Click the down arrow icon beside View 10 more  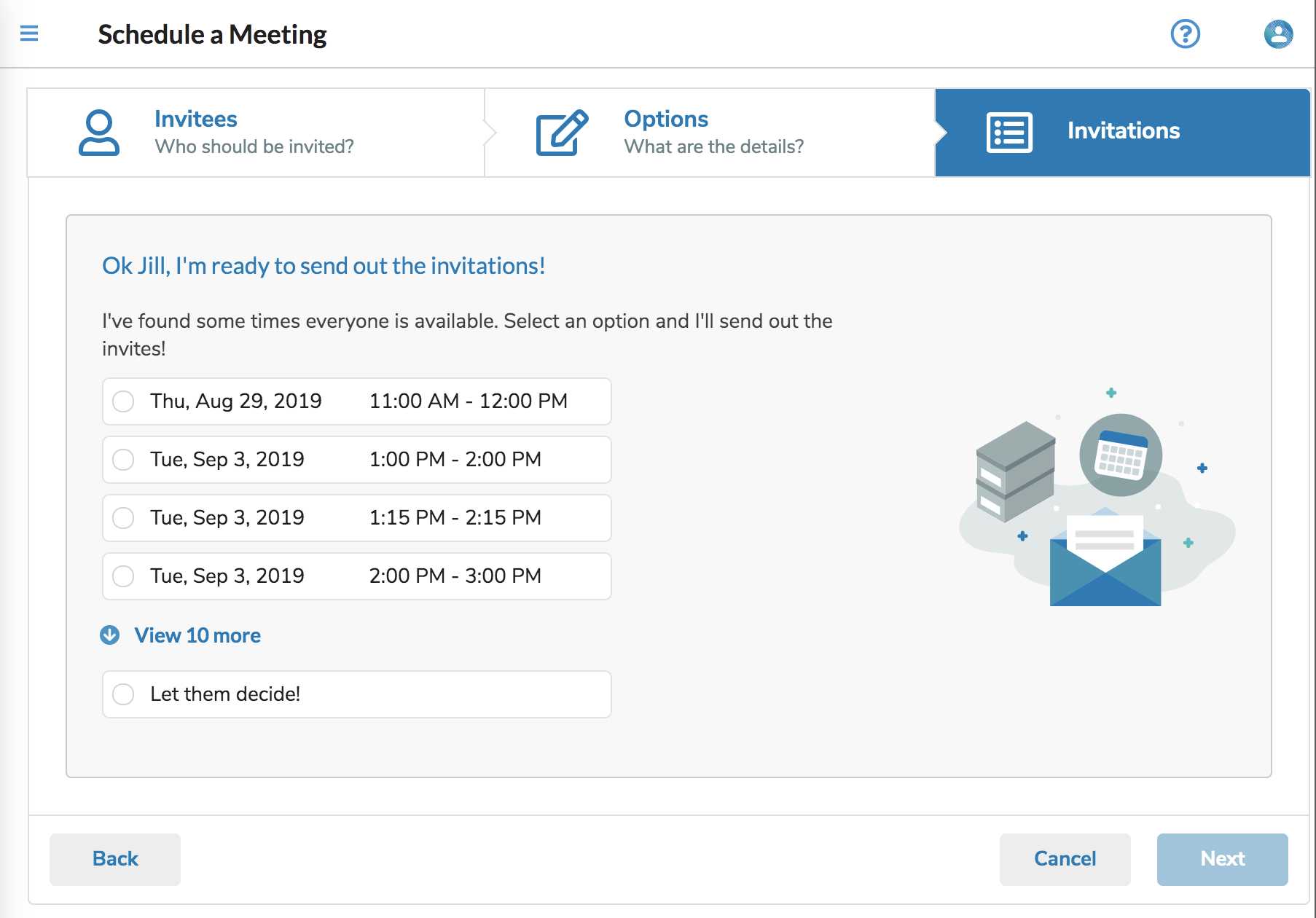110,635
